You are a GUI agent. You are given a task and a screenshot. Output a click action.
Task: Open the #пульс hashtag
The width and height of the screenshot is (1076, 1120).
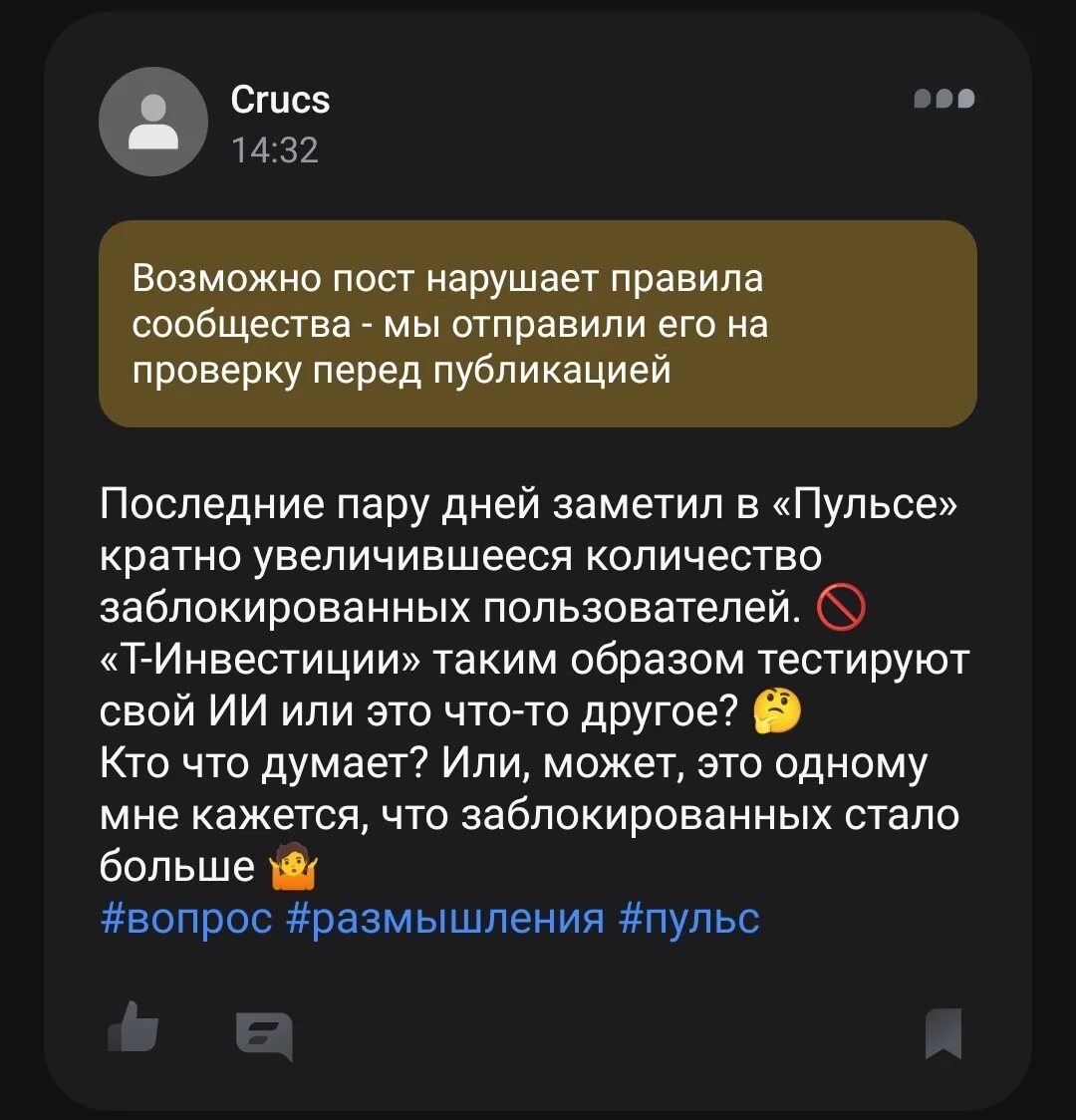[x=689, y=919]
